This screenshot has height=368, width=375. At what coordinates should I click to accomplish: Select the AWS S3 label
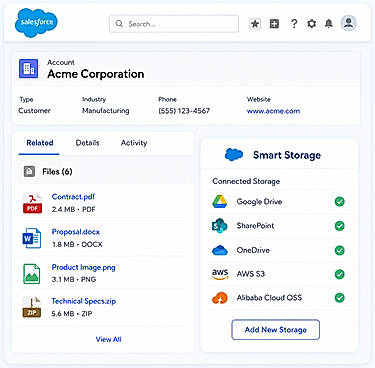coord(251,274)
